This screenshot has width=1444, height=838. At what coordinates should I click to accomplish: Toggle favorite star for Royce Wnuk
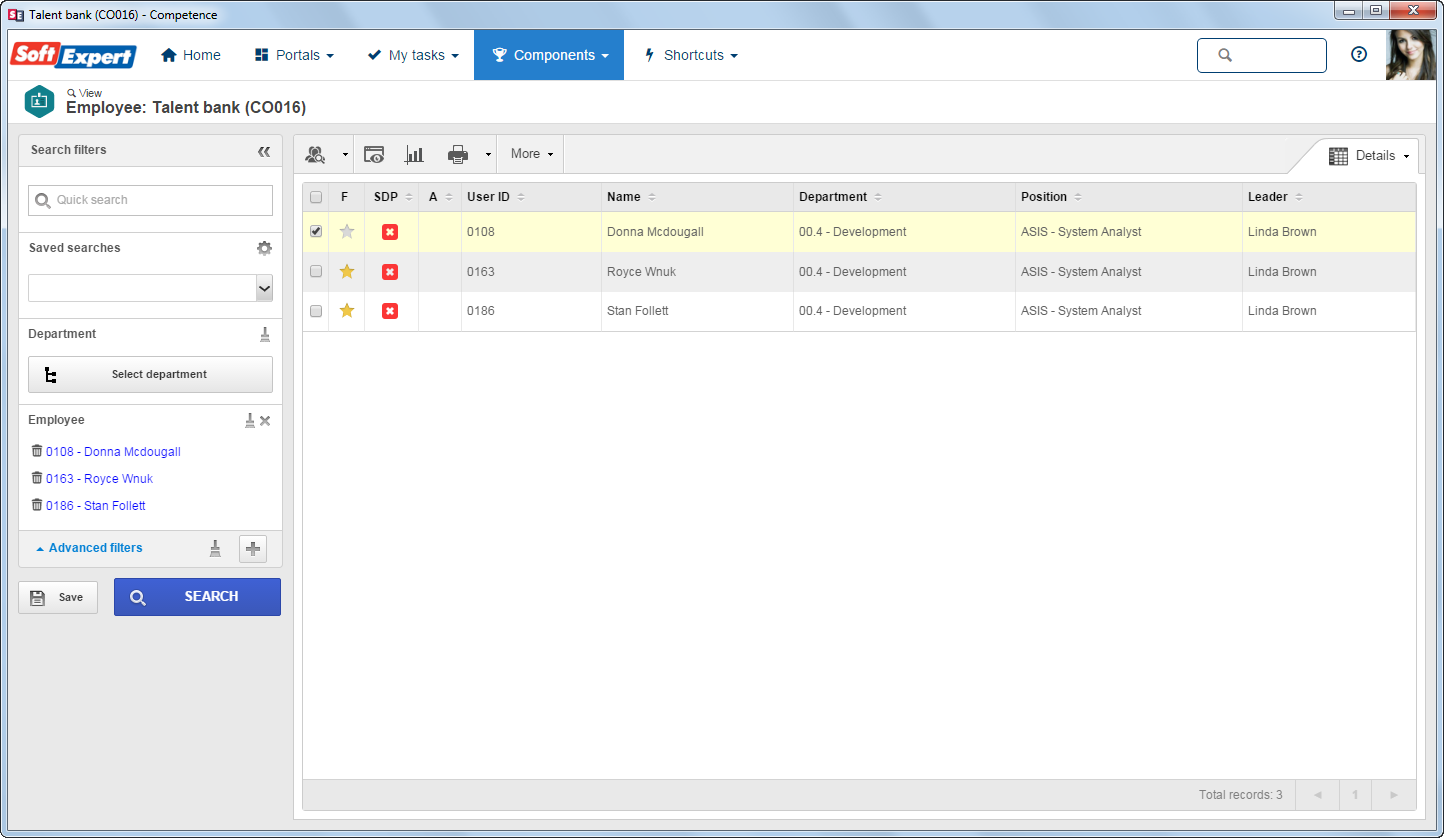tap(347, 271)
